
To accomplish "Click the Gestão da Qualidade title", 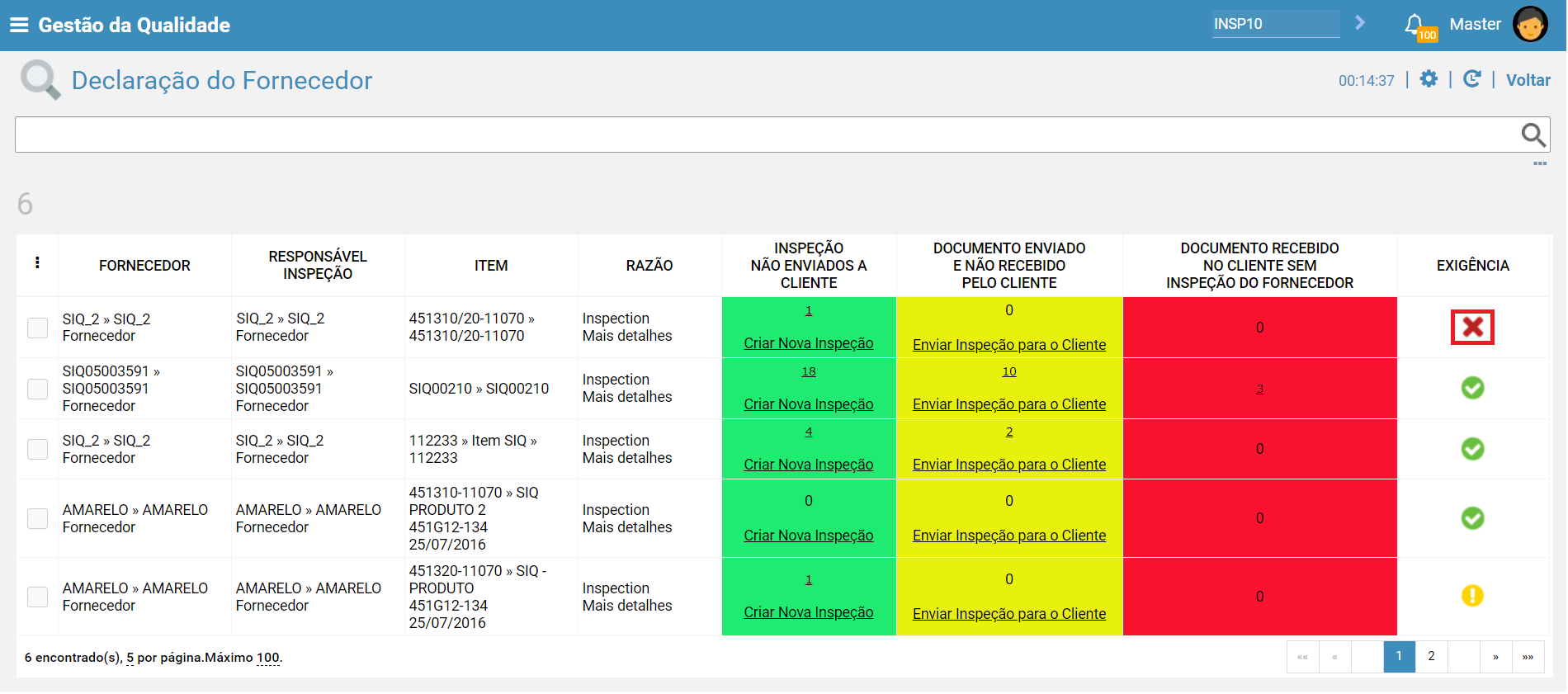I will pos(134,25).
